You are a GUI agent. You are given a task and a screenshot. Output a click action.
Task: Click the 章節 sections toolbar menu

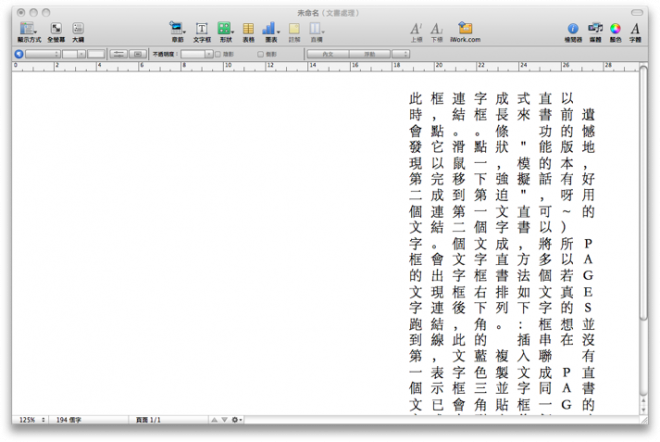click(177, 29)
